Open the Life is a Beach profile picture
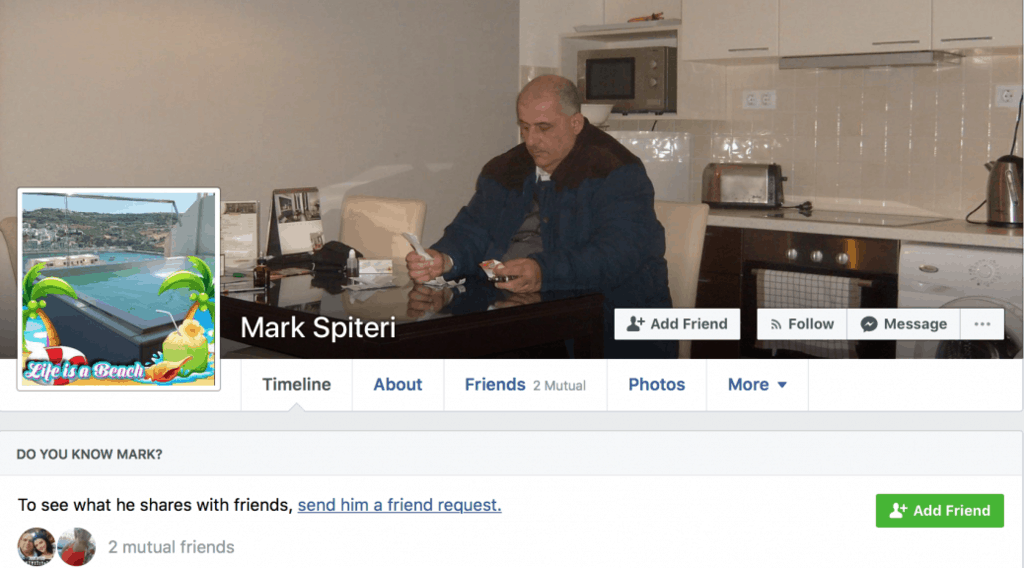 118,289
